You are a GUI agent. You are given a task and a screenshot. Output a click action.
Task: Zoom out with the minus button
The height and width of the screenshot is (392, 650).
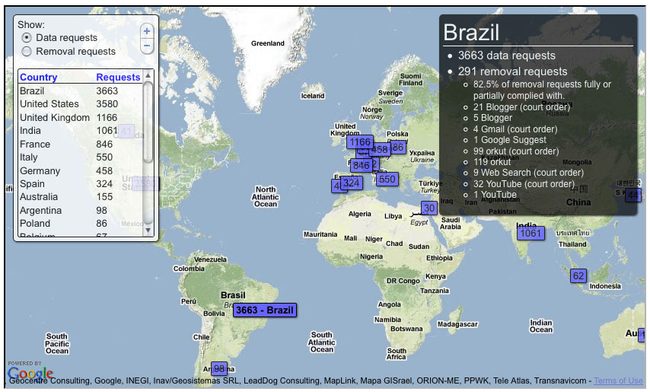pyautogui.click(x=147, y=45)
